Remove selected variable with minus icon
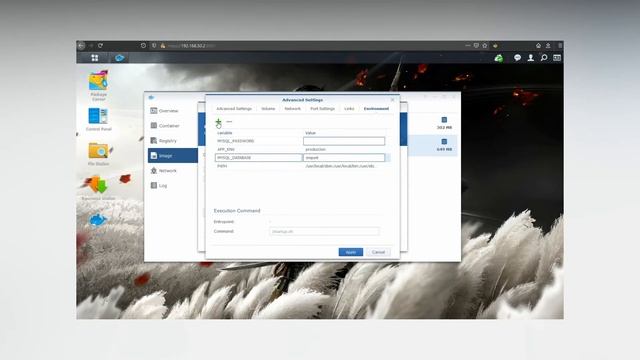This screenshot has height=360, width=640. (229, 121)
